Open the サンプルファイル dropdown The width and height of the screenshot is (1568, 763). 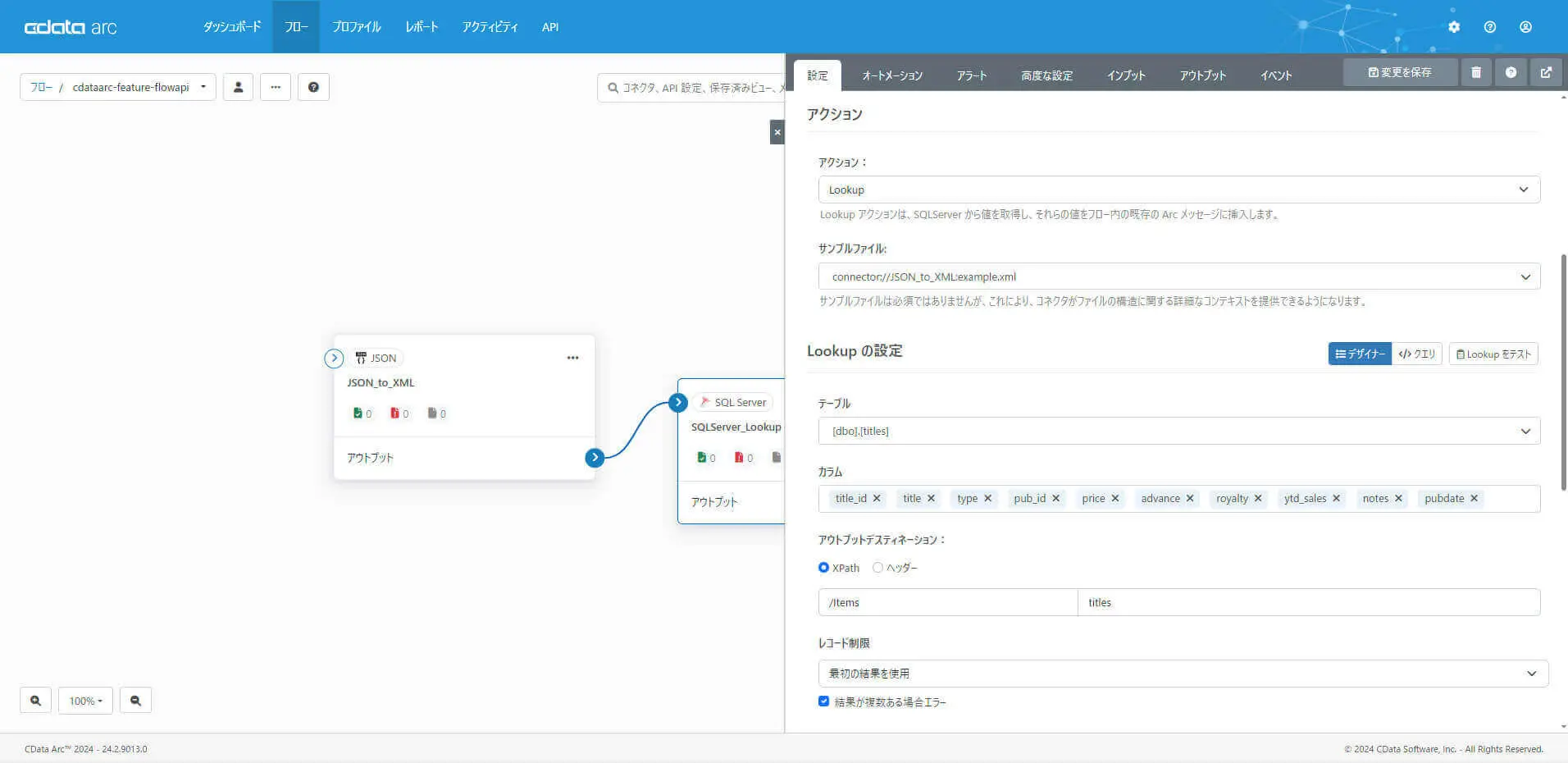[x=1179, y=276]
